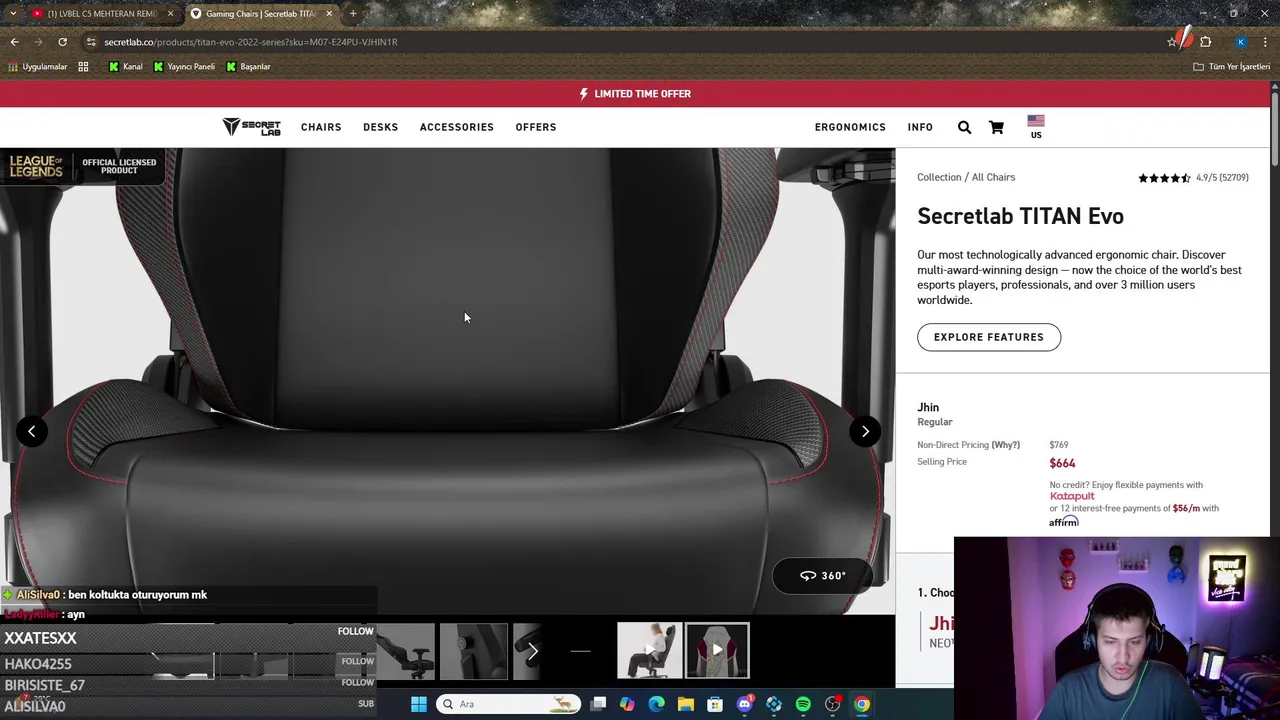Viewport: 1280px width, 720px height.
Task: Open the Uygulamalar apps bookmark
Action: [x=37, y=67]
